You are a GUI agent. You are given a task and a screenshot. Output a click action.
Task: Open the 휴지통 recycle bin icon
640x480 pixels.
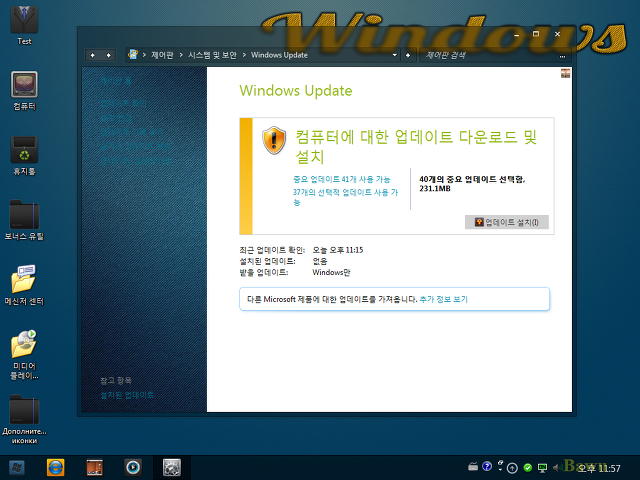tap(24, 156)
